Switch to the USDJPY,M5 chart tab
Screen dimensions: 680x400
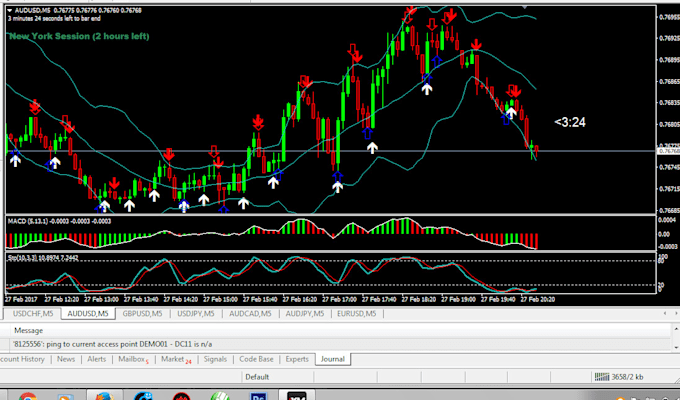click(196, 314)
